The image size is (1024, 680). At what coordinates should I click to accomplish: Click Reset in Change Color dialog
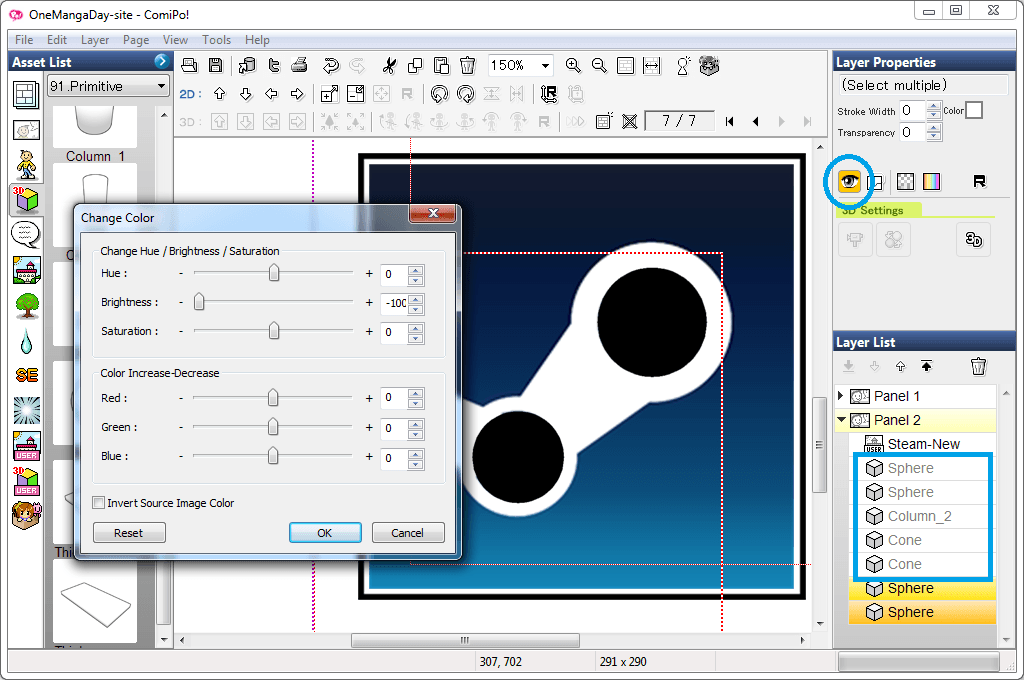[x=129, y=533]
